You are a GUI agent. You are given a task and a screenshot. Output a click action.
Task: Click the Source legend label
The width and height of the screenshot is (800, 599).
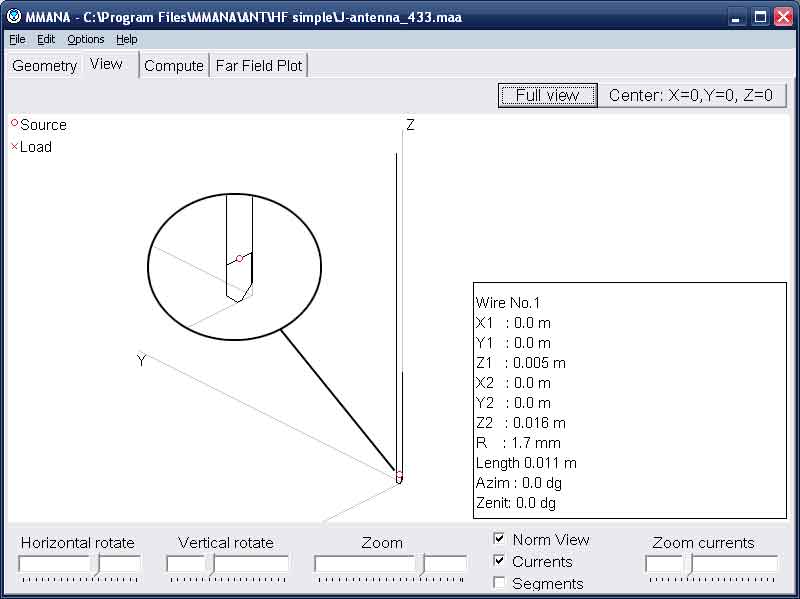coord(43,125)
